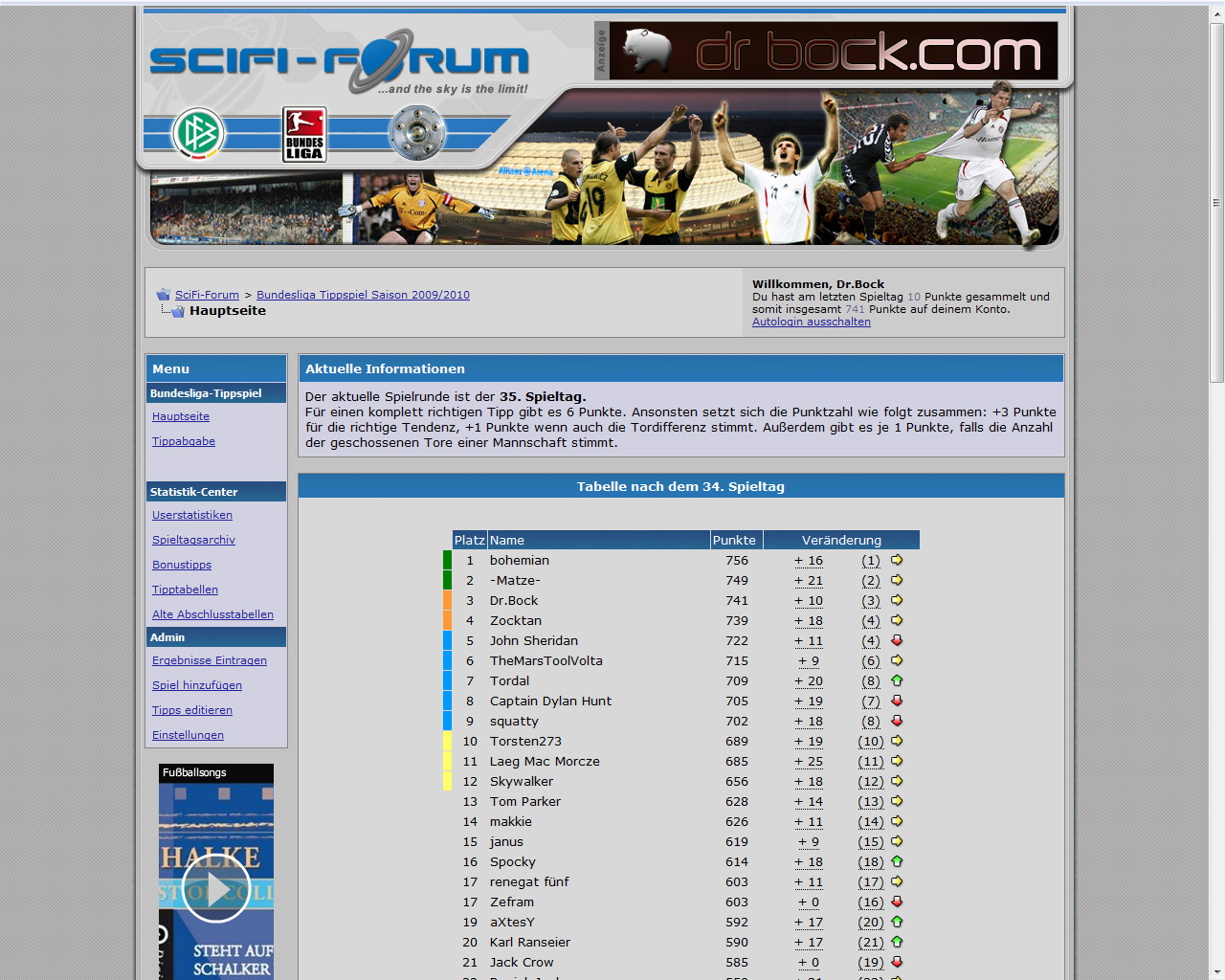Open the Tippabgabe menu link
Screen dimensions: 1225x980
click(184, 441)
